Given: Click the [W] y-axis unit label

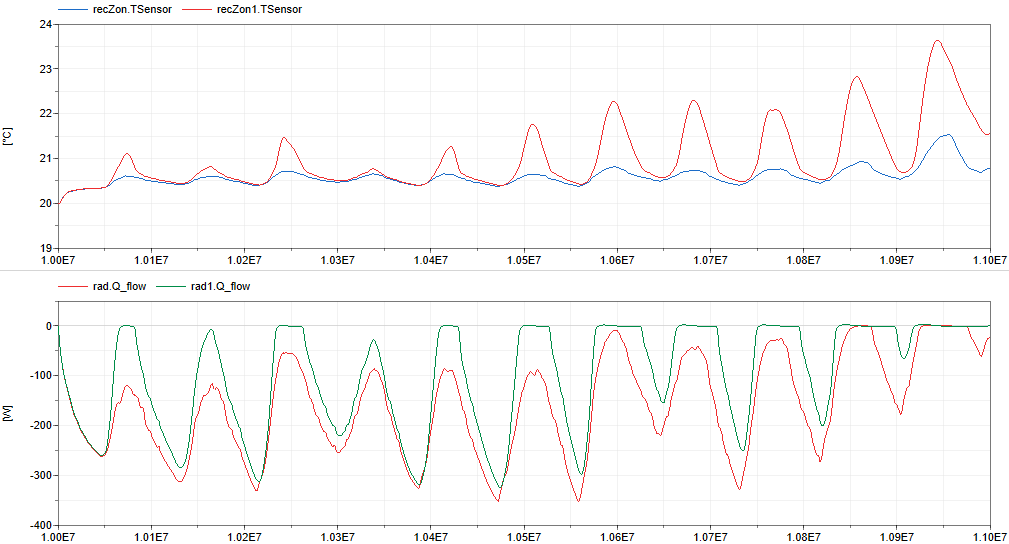Looking at the screenshot, I should pyautogui.click(x=9, y=412).
